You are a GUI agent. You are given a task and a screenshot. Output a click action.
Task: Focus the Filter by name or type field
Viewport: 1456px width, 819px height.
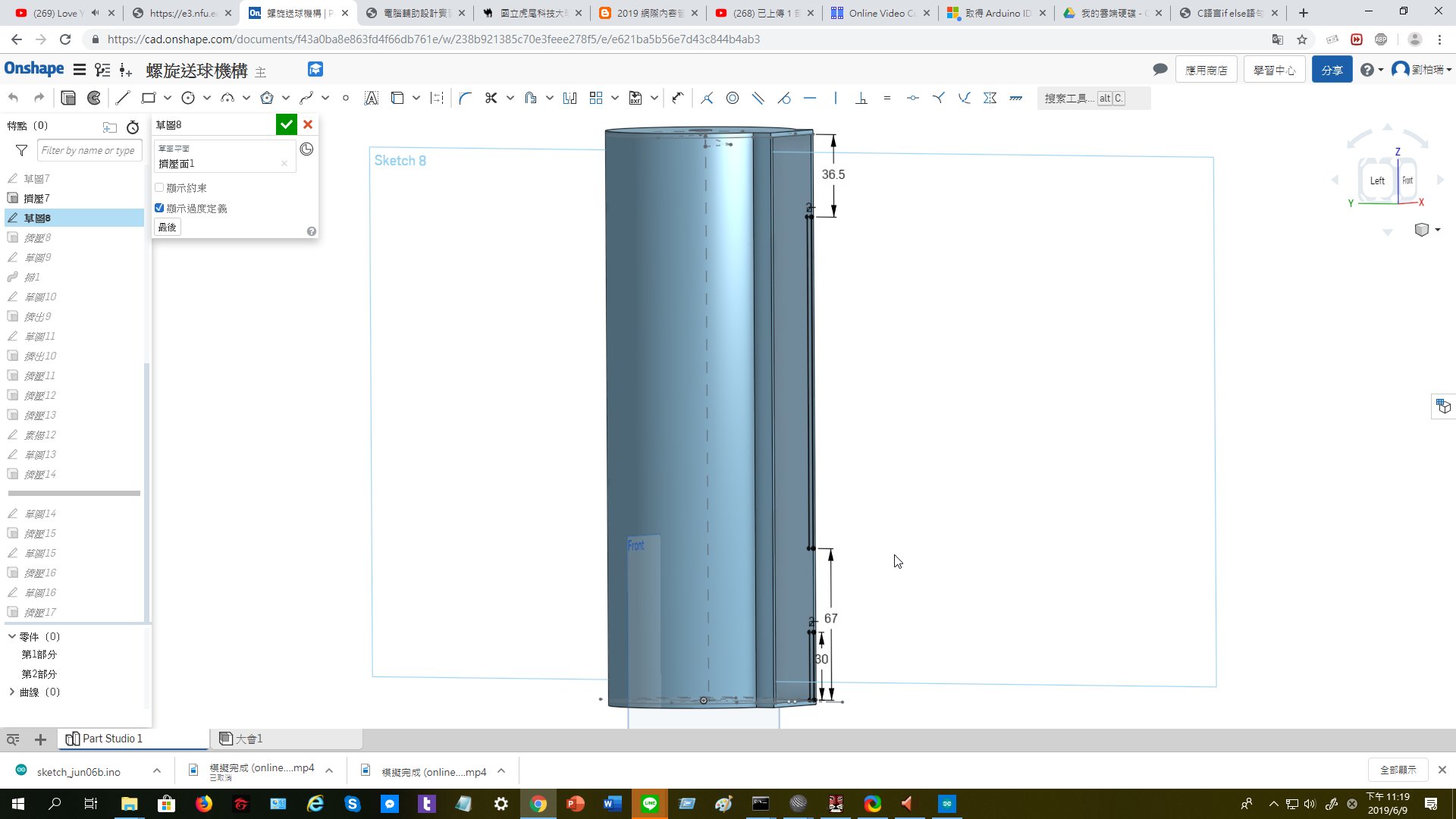coord(89,150)
